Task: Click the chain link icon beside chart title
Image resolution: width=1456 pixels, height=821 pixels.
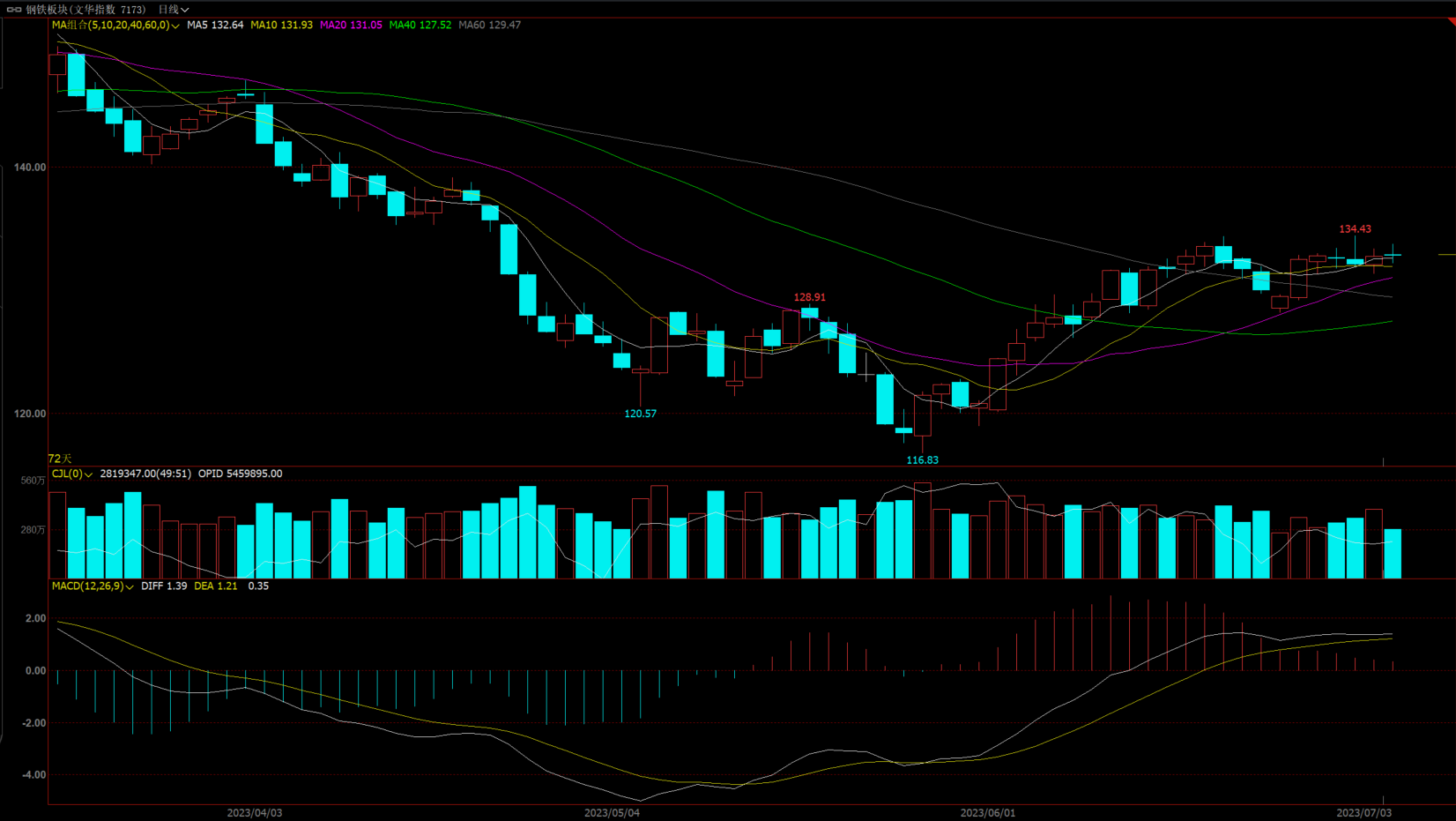Action: pyautogui.click(x=14, y=10)
